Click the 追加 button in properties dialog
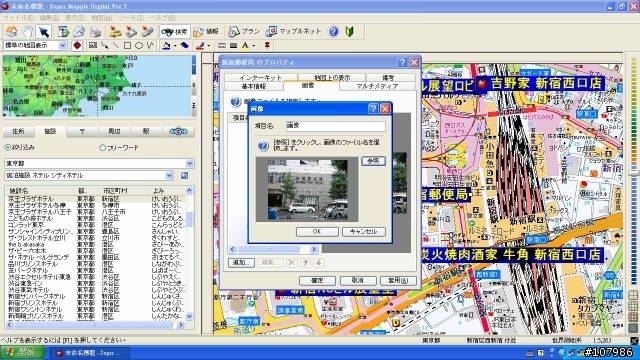 pos(241,262)
